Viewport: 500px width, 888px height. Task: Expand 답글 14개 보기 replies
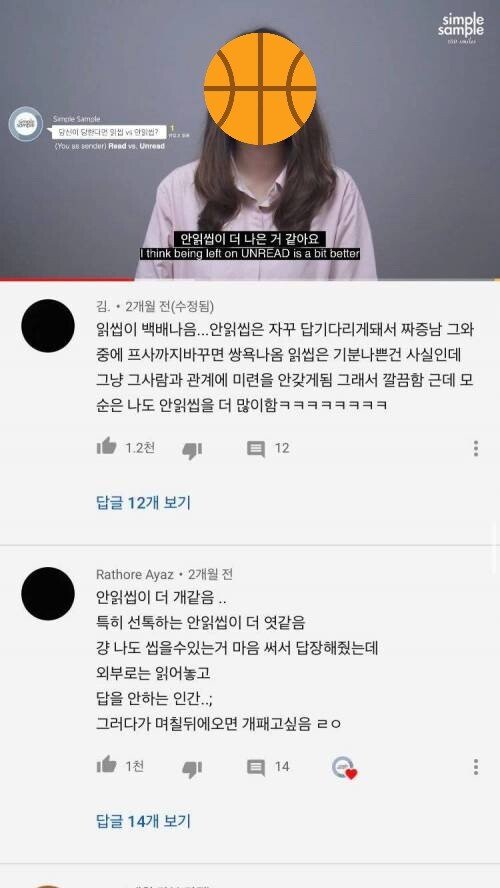click(x=143, y=821)
